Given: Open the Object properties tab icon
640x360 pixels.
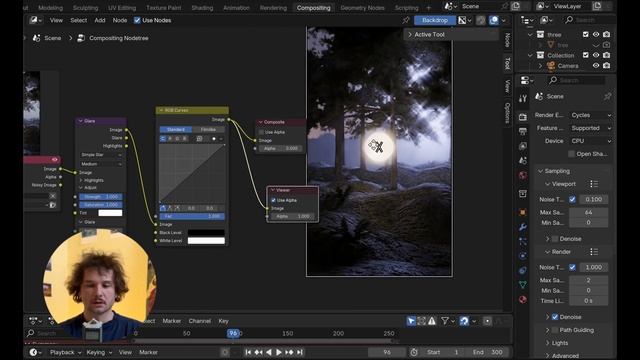Looking at the screenshot, I should 523,212.
